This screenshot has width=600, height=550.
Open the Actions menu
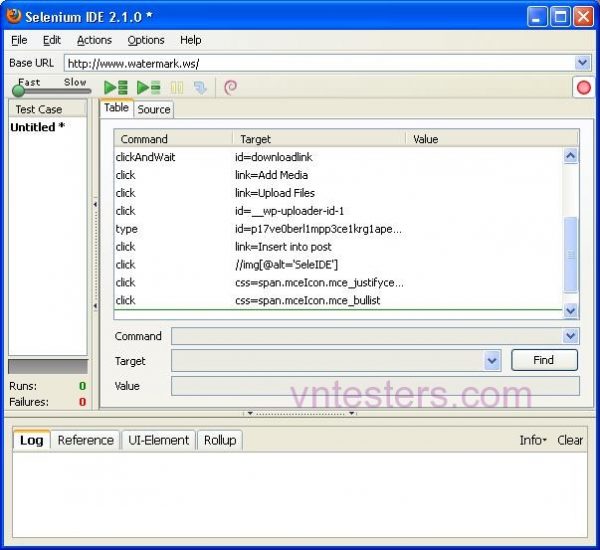click(94, 40)
